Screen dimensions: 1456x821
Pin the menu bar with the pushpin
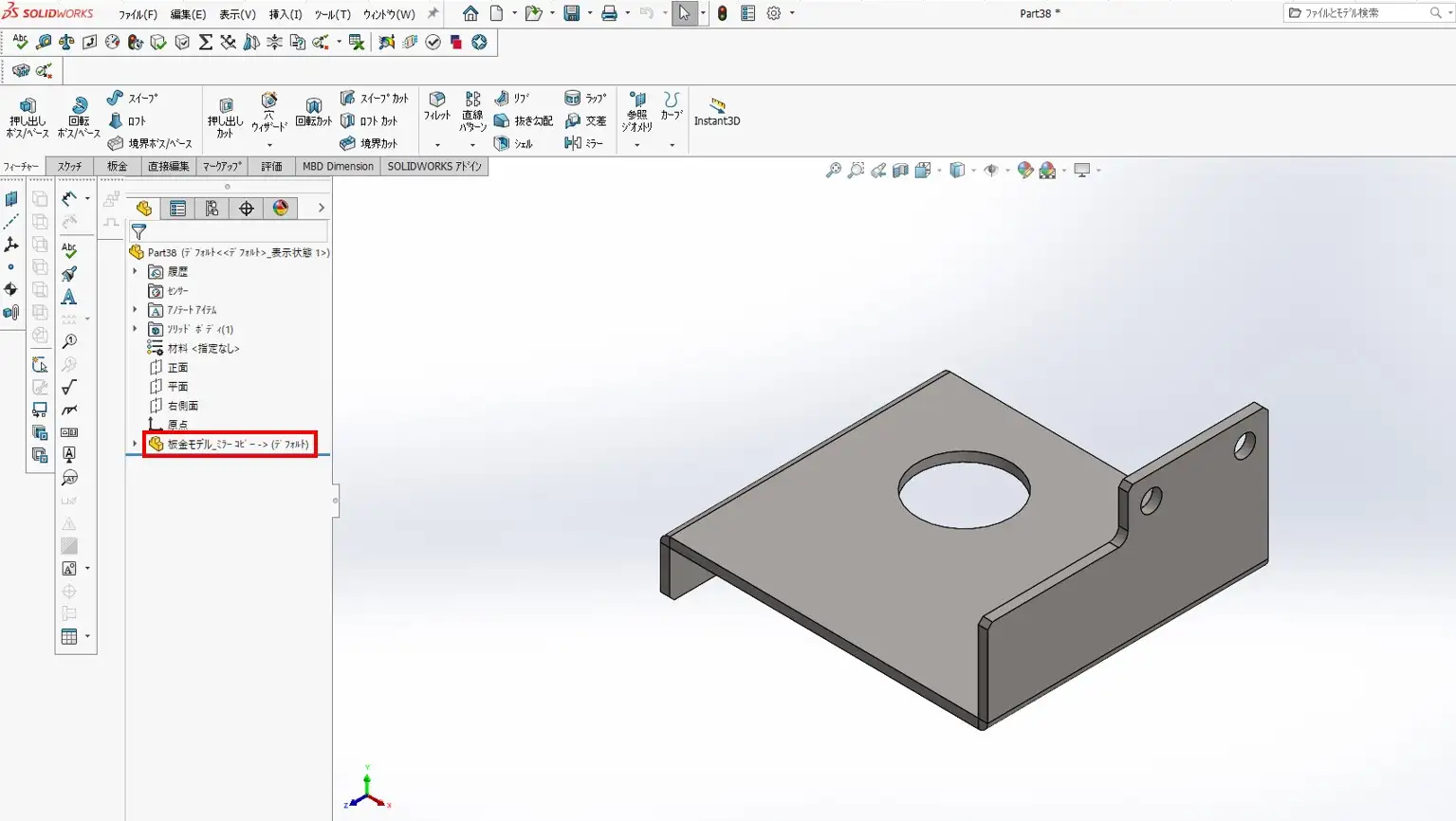pos(433,13)
